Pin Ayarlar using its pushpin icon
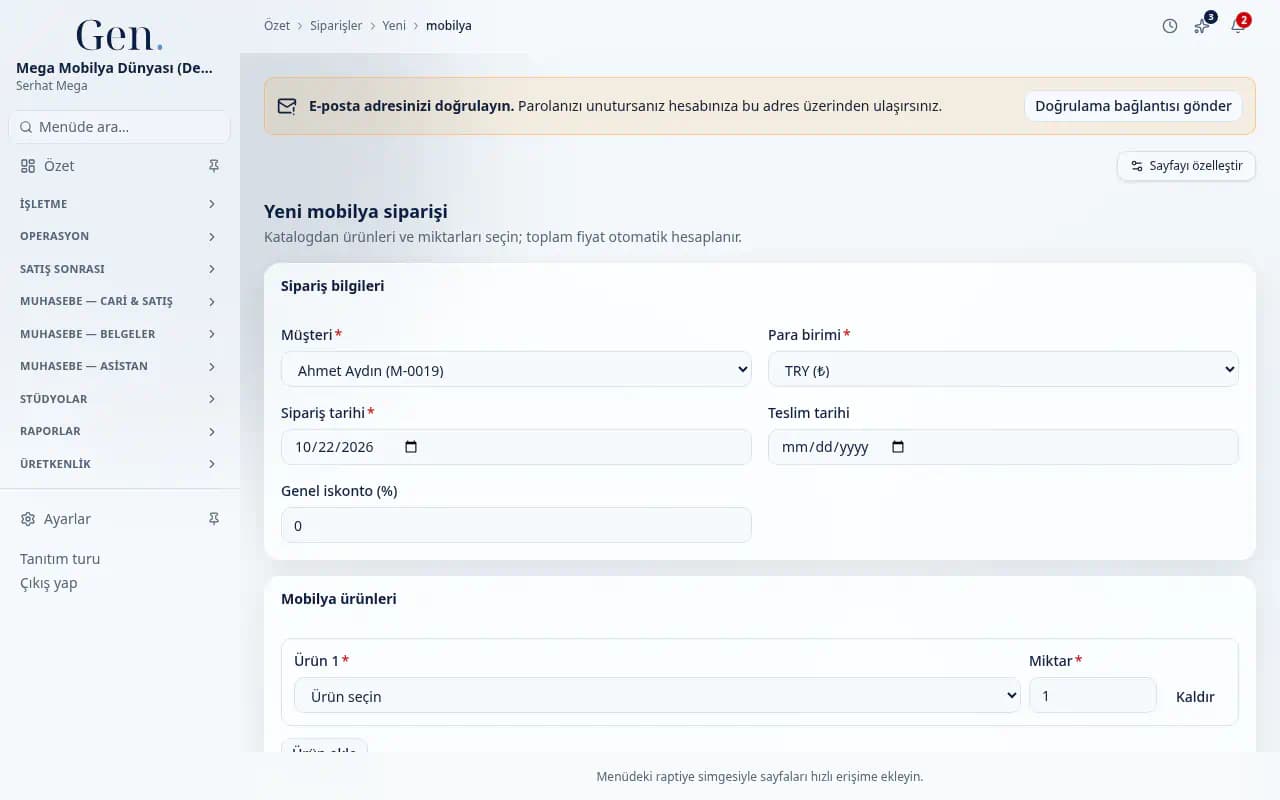 click(213, 519)
